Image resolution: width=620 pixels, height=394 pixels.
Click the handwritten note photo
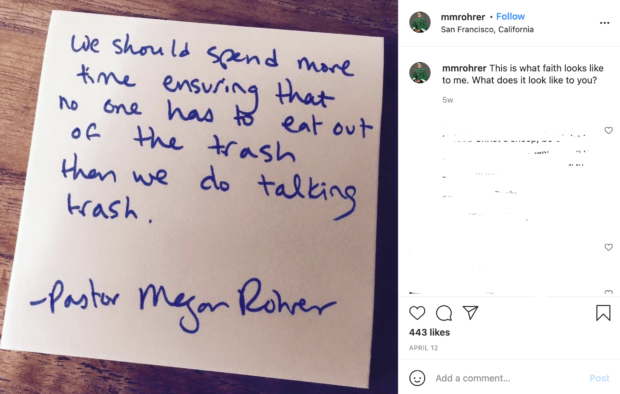(x=199, y=197)
